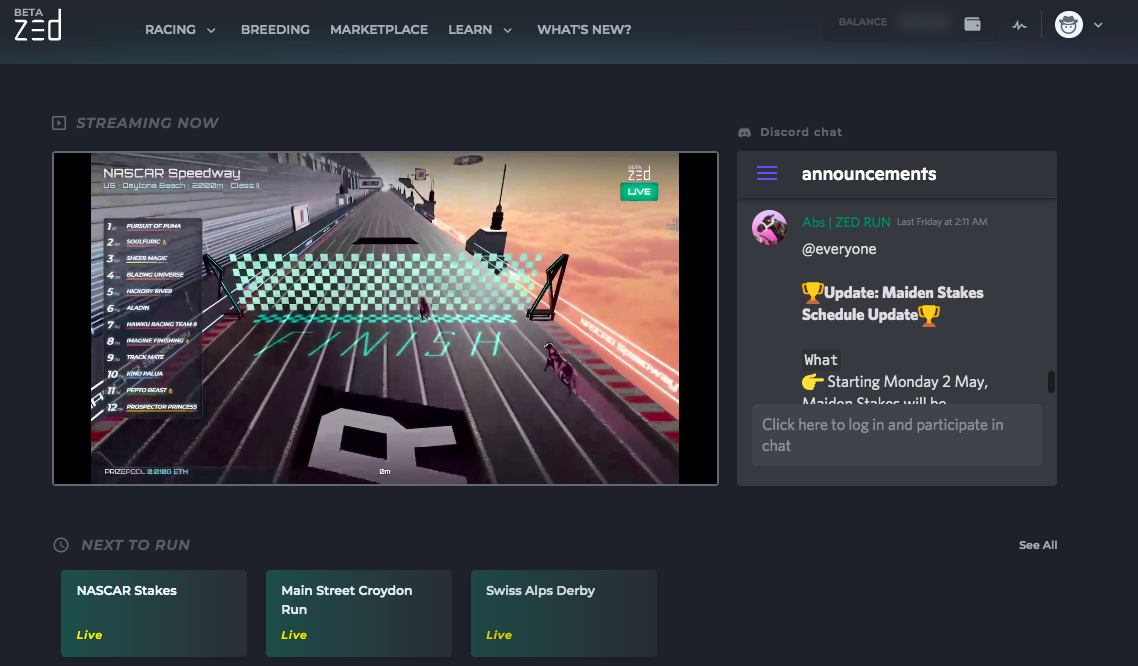Open the Learn menu

470,30
